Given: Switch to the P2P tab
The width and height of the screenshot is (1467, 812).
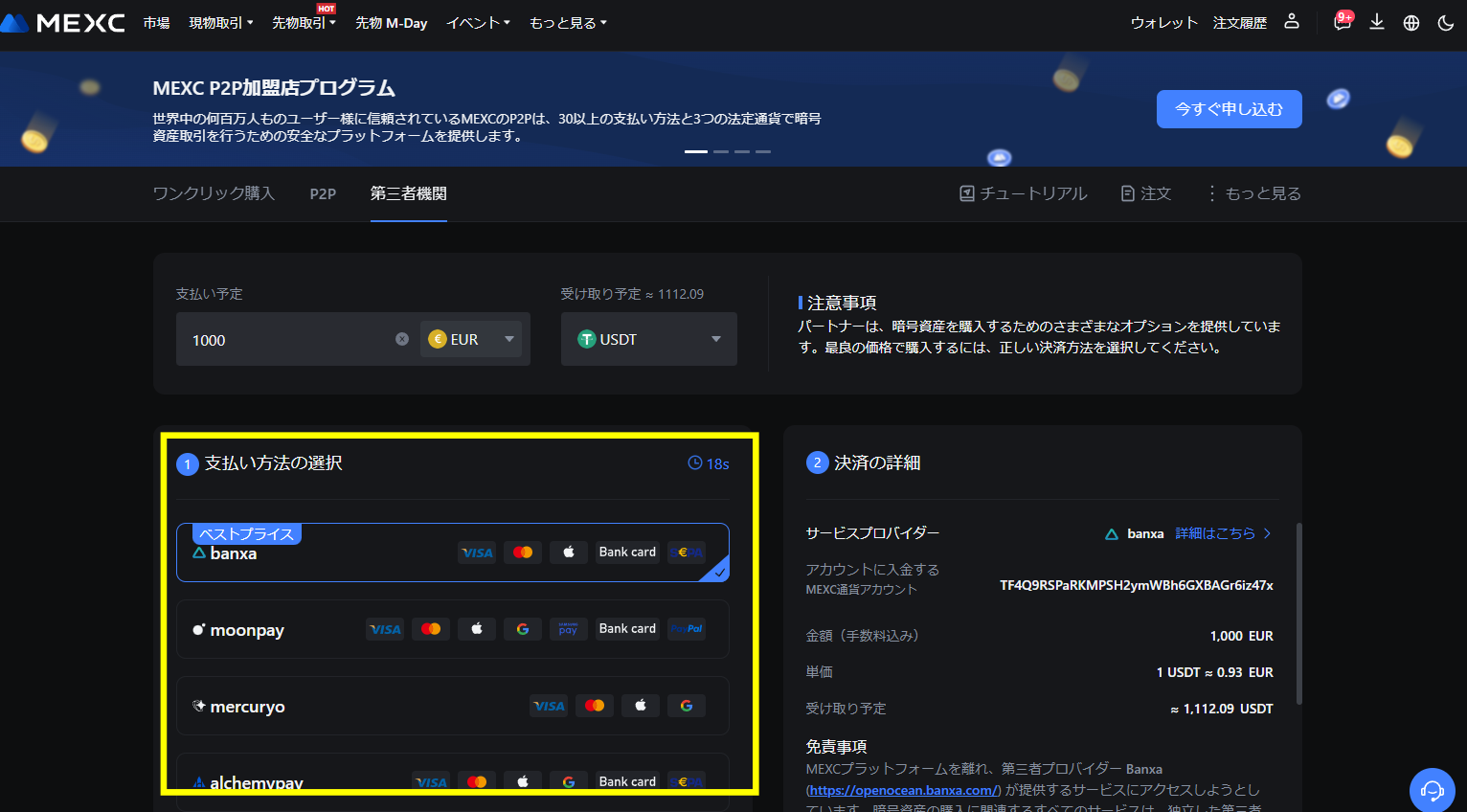Looking at the screenshot, I should 323,193.
